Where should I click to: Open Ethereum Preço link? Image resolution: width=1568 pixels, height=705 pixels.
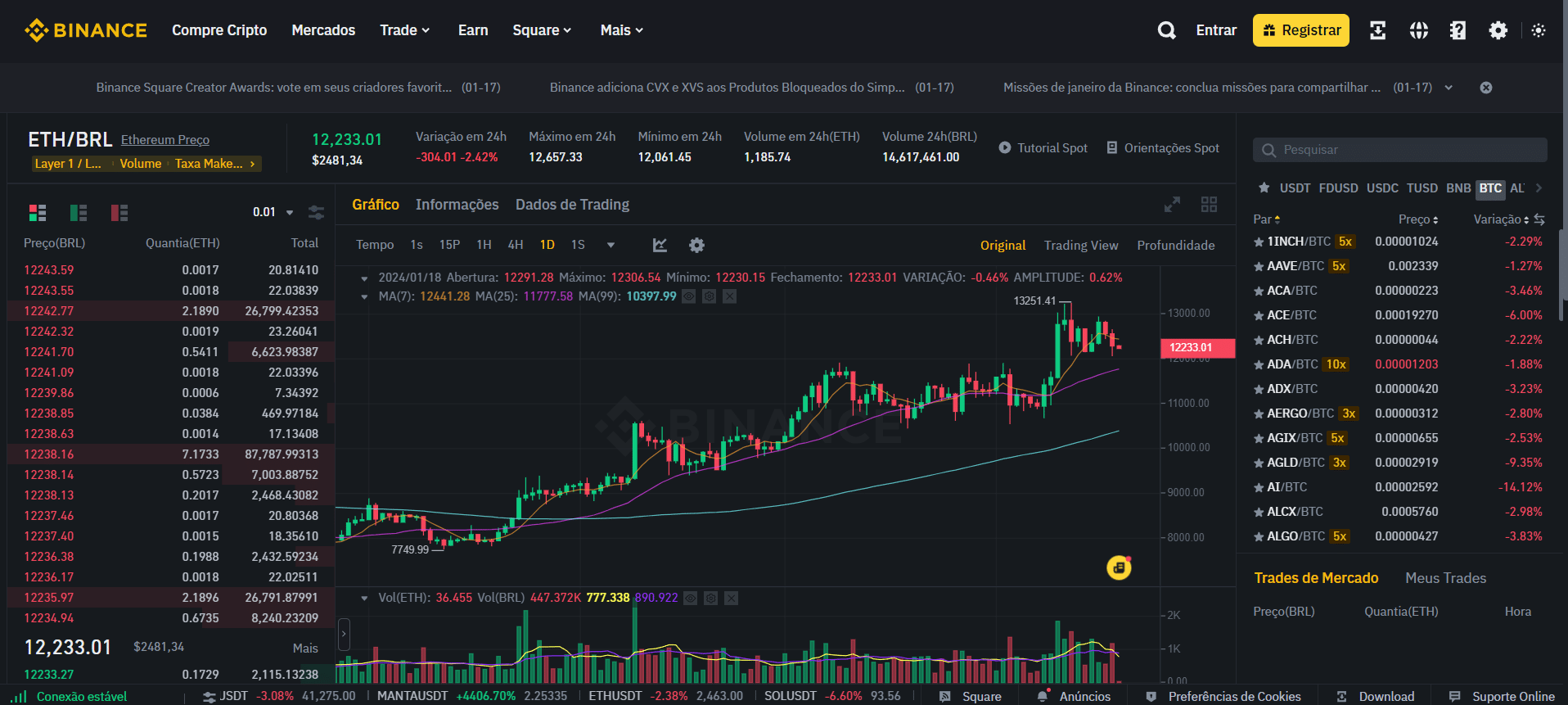coord(165,140)
